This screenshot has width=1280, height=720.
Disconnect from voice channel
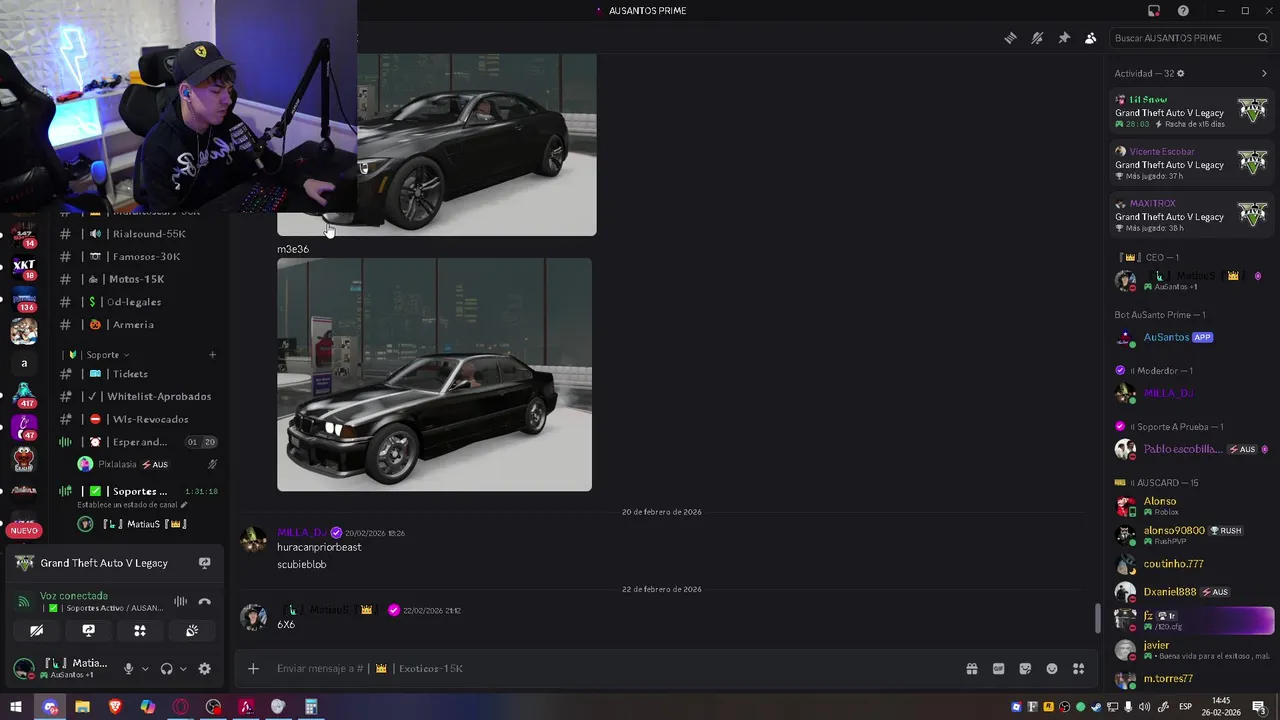click(x=205, y=601)
